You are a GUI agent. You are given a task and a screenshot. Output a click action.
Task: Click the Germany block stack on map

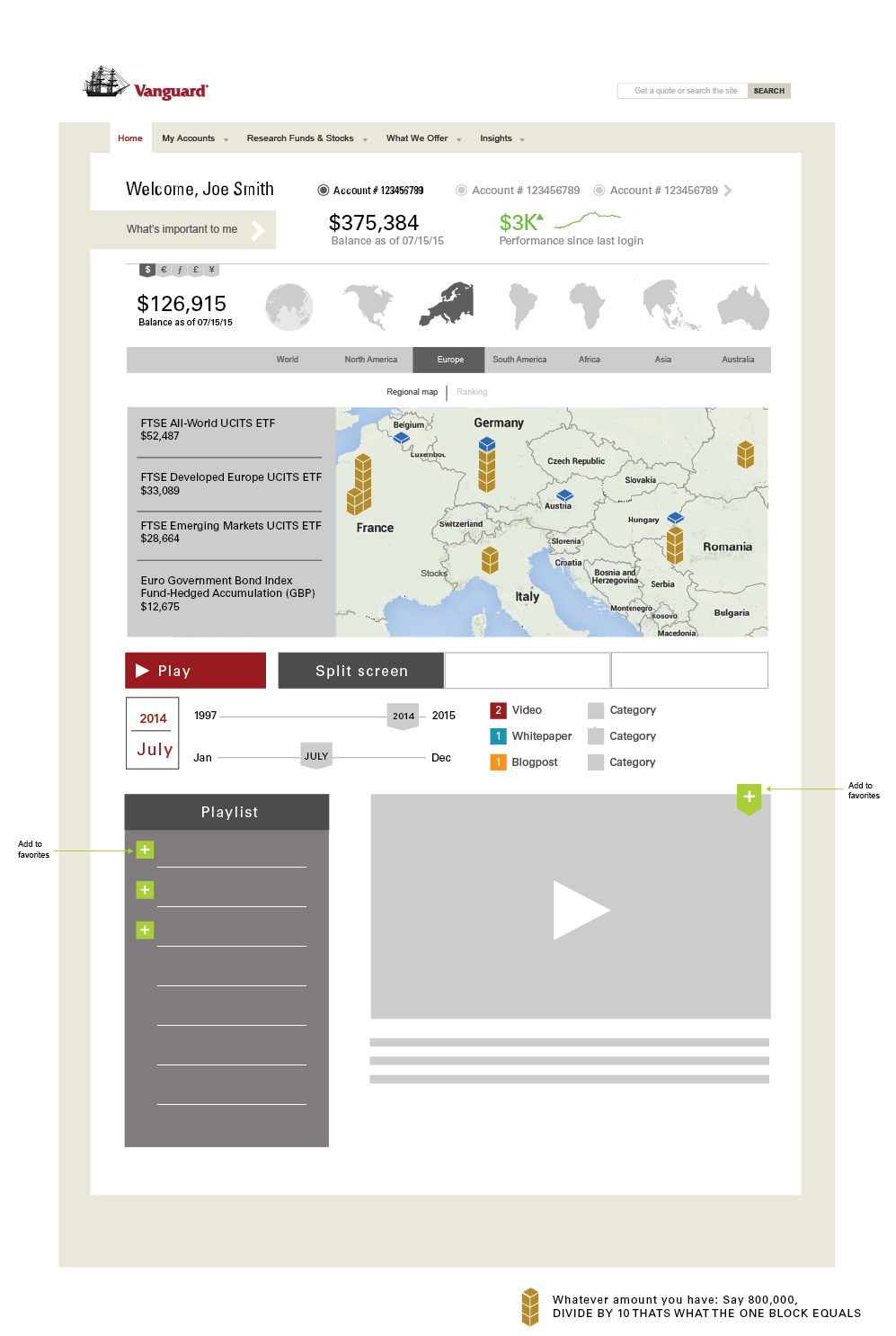(486, 464)
